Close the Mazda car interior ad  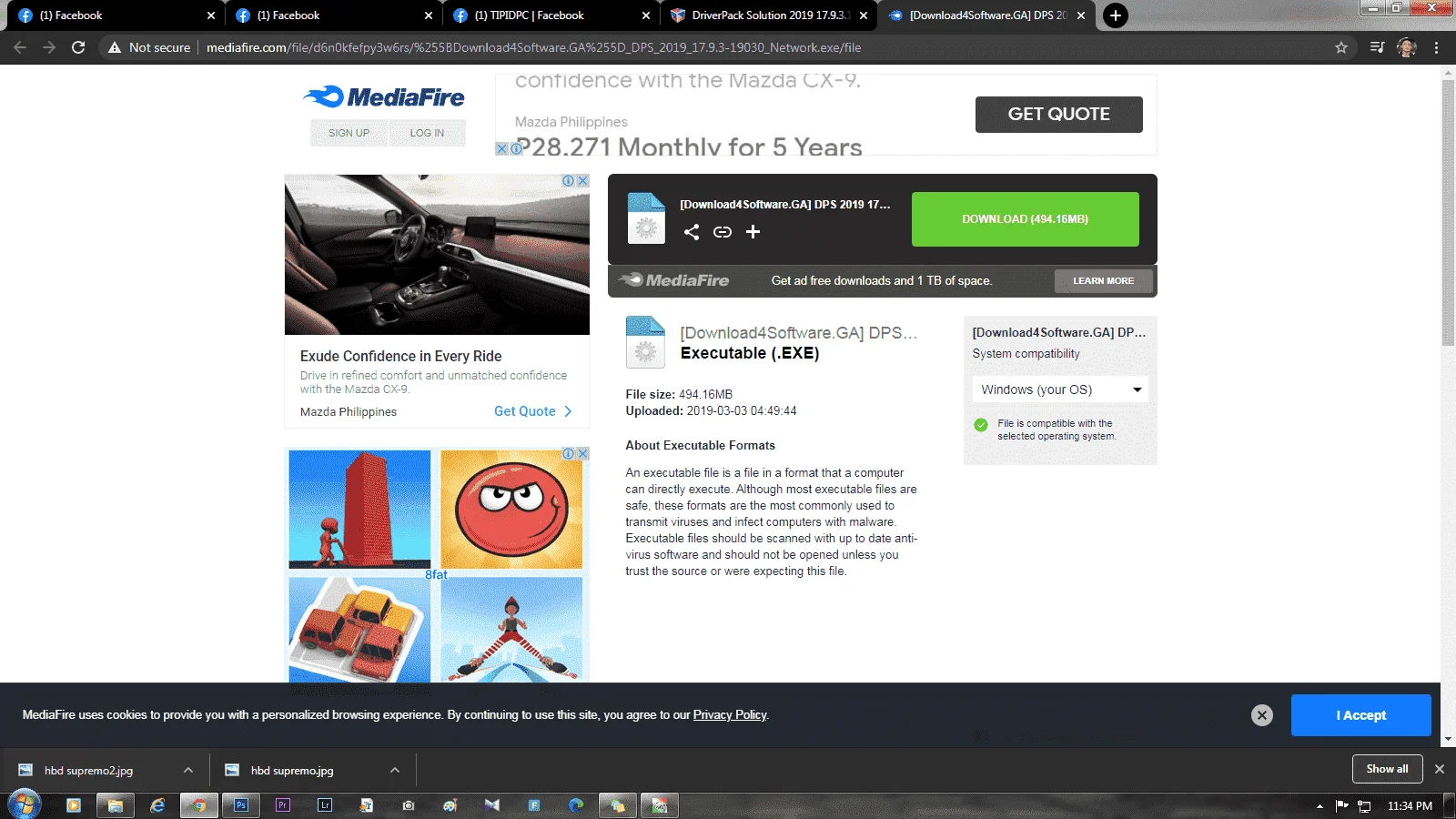click(x=583, y=181)
